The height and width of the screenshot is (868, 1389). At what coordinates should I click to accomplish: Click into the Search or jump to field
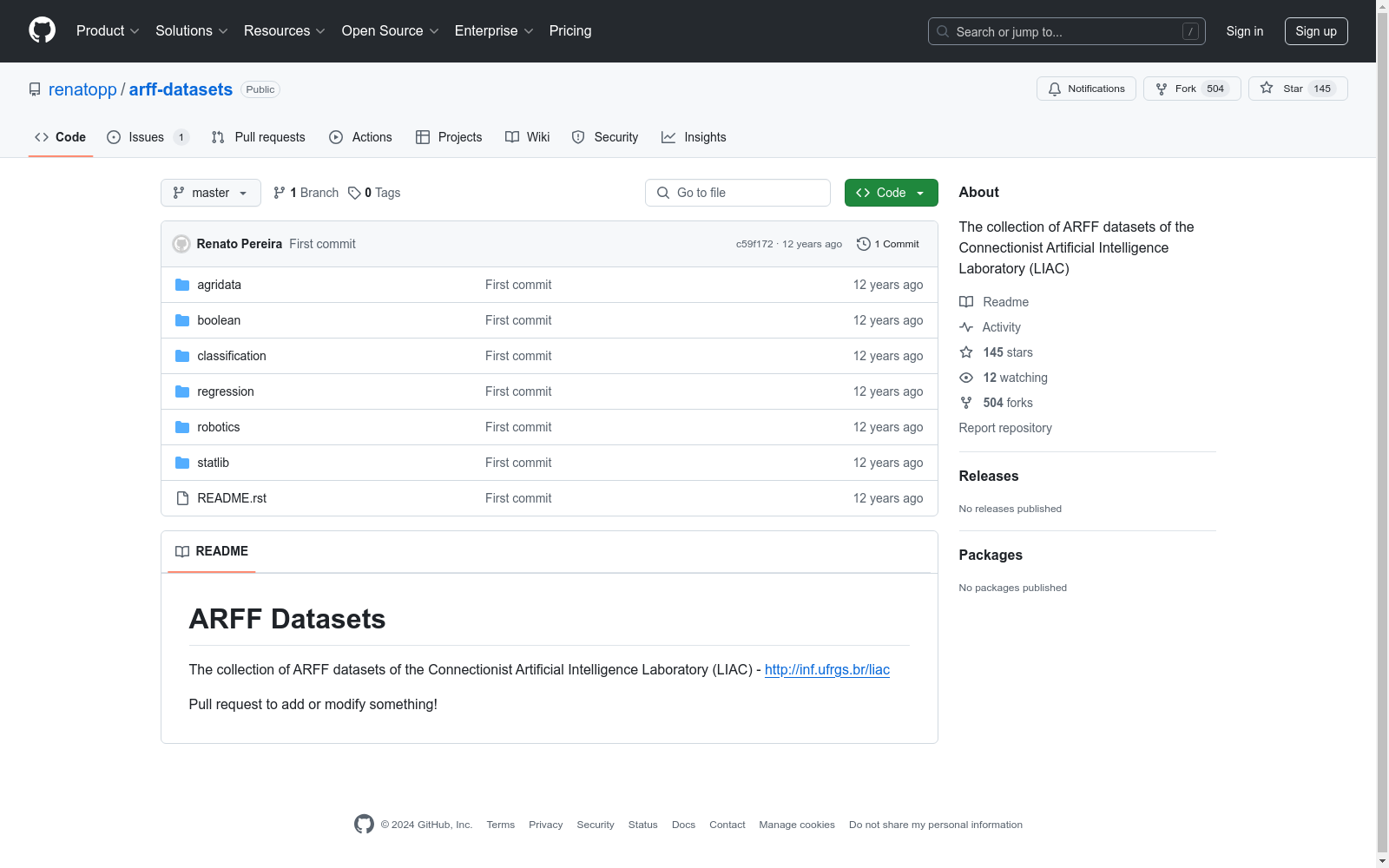click(1067, 31)
